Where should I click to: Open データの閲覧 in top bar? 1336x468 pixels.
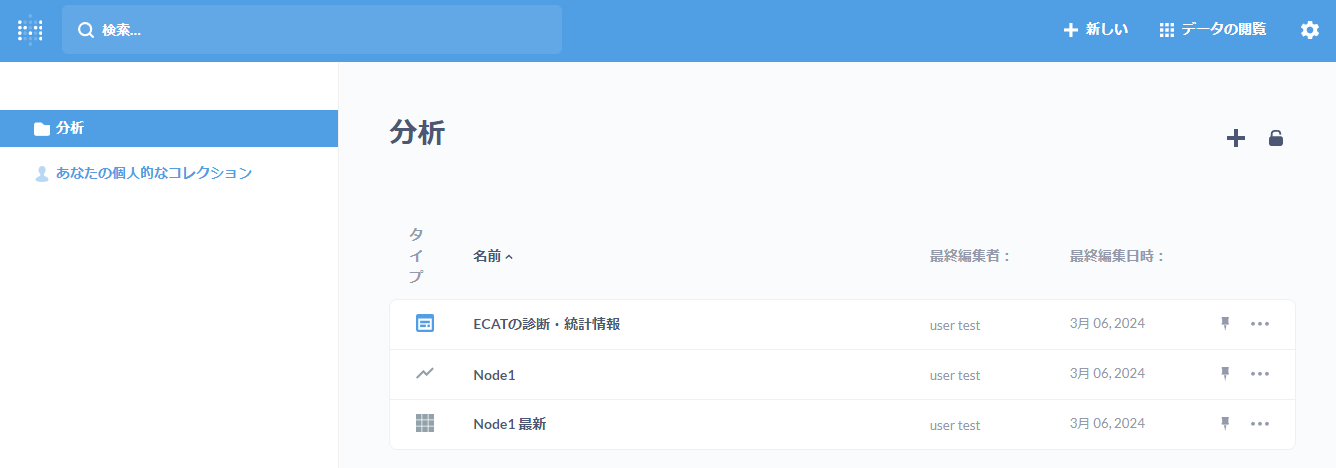1212,30
